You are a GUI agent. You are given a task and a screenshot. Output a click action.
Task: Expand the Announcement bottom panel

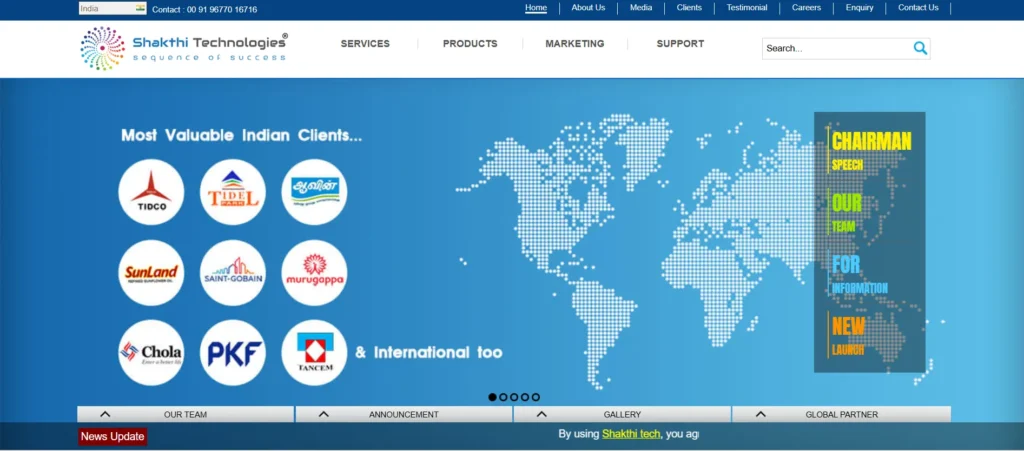point(404,414)
